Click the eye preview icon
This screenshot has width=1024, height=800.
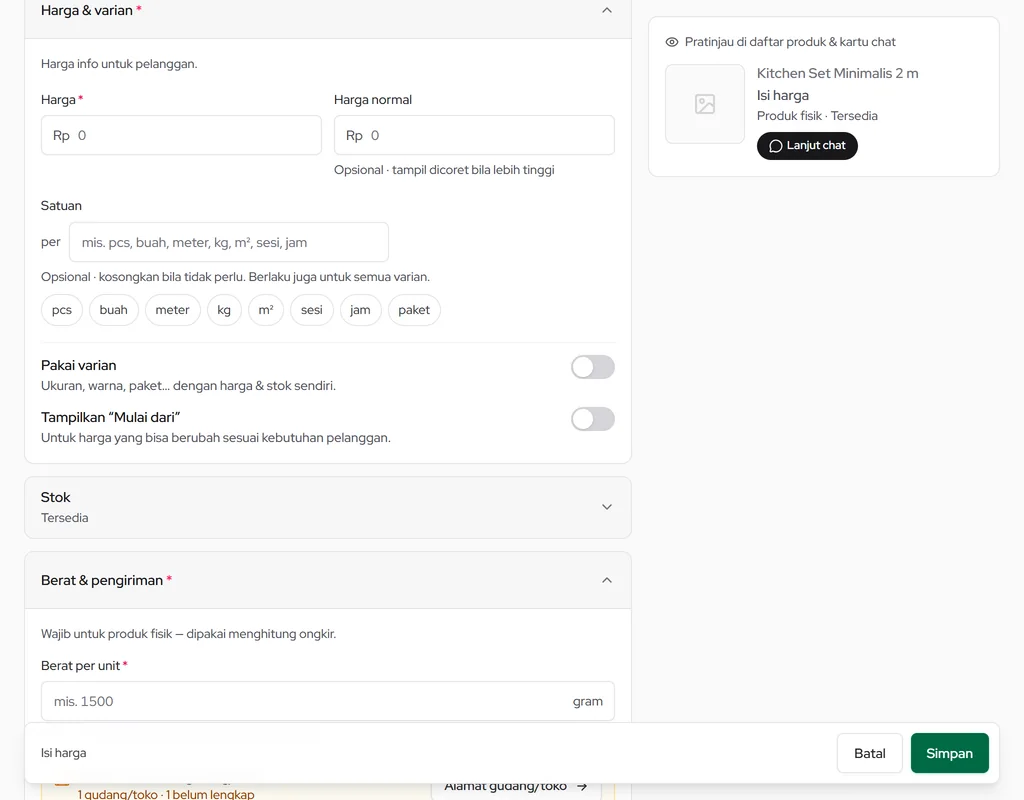point(671,42)
